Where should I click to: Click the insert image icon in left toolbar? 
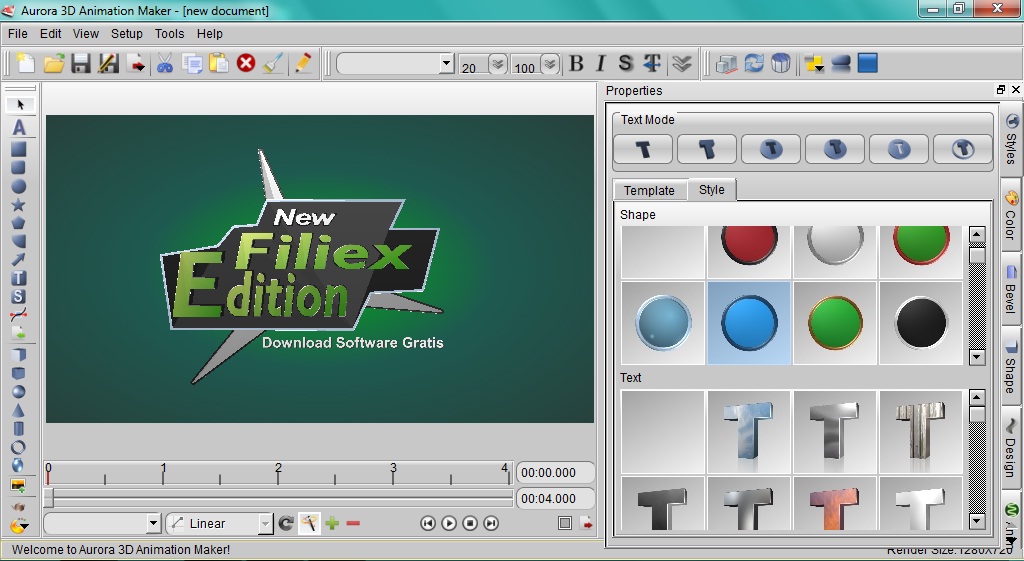[x=18, y=486]
